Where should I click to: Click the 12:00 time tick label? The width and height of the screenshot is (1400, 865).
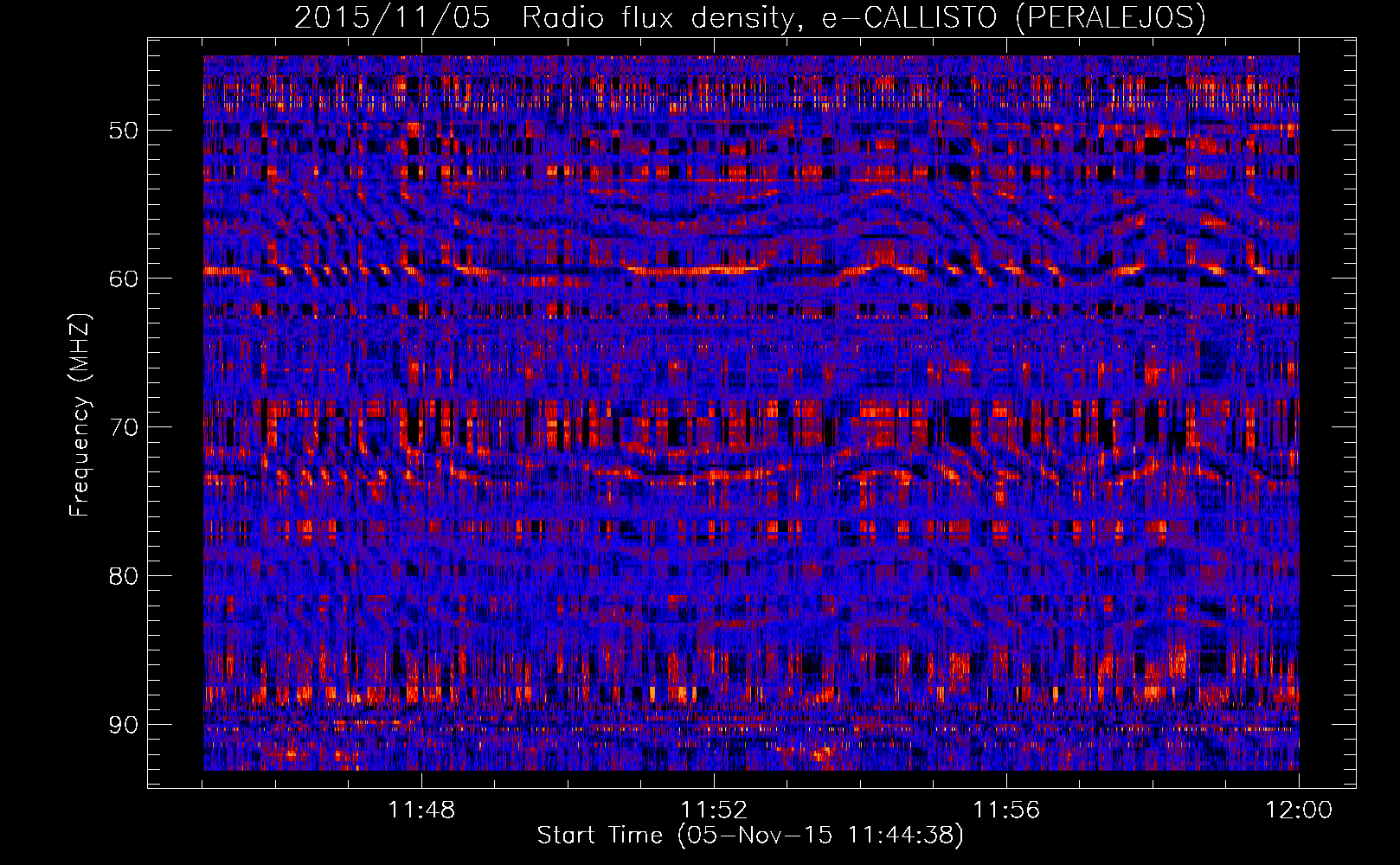pyautogui.click(x=1299, y=811)
